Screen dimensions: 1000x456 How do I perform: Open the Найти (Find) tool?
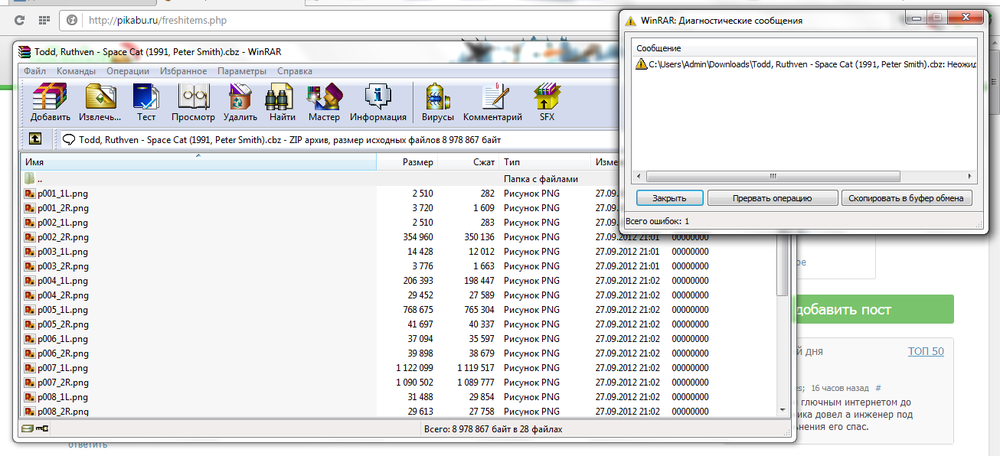tap(282, 101)
